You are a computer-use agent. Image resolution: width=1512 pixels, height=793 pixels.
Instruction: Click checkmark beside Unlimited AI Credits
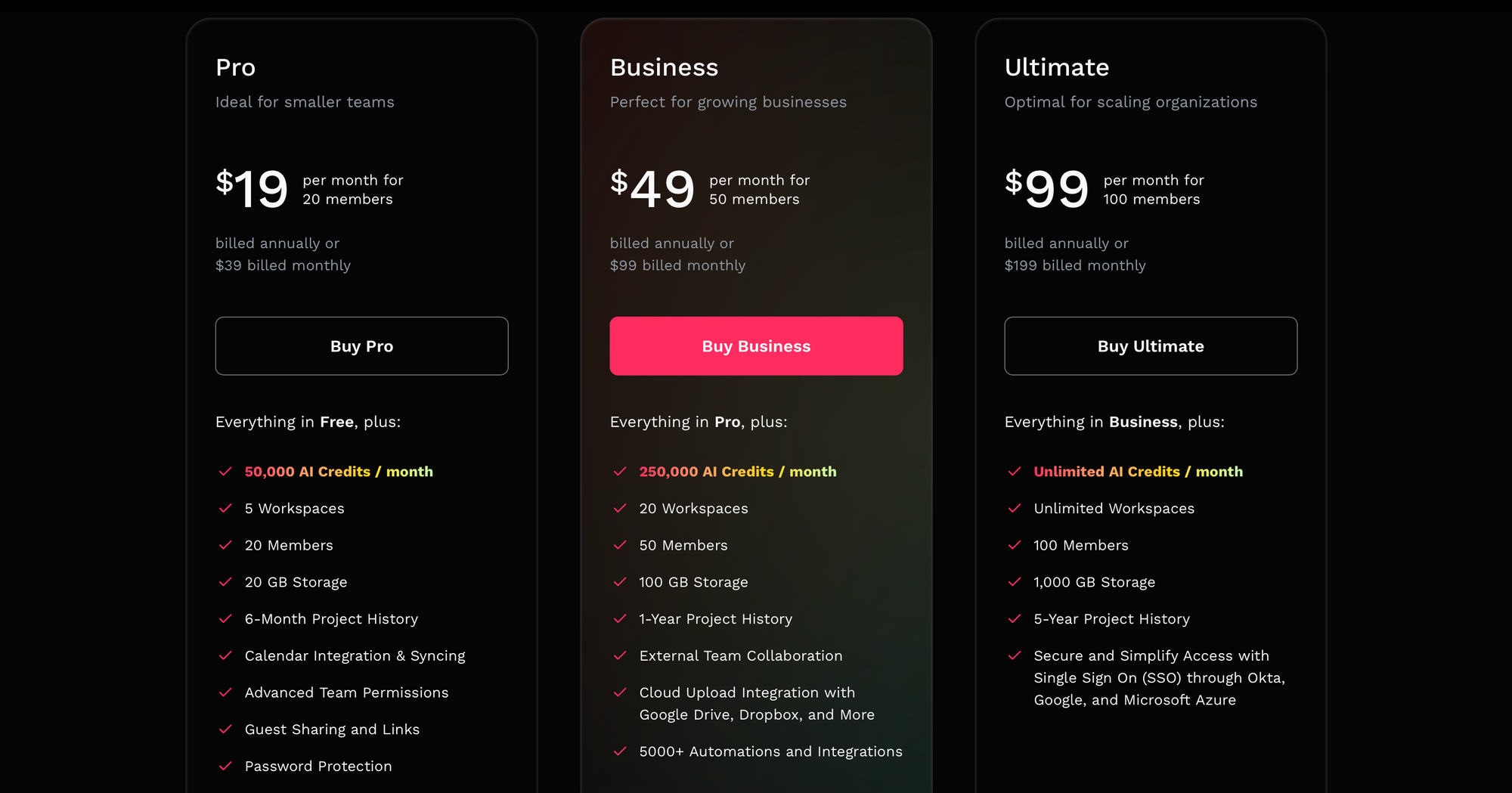point(1015,472)
